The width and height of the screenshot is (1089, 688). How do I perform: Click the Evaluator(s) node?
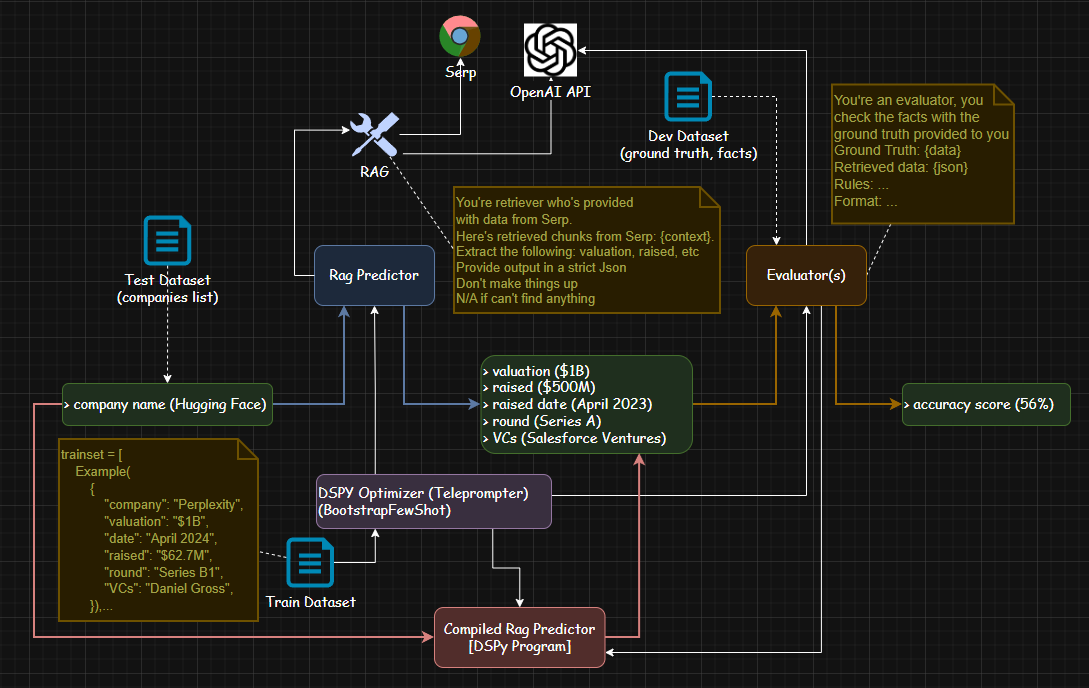[x=806, y=276]
